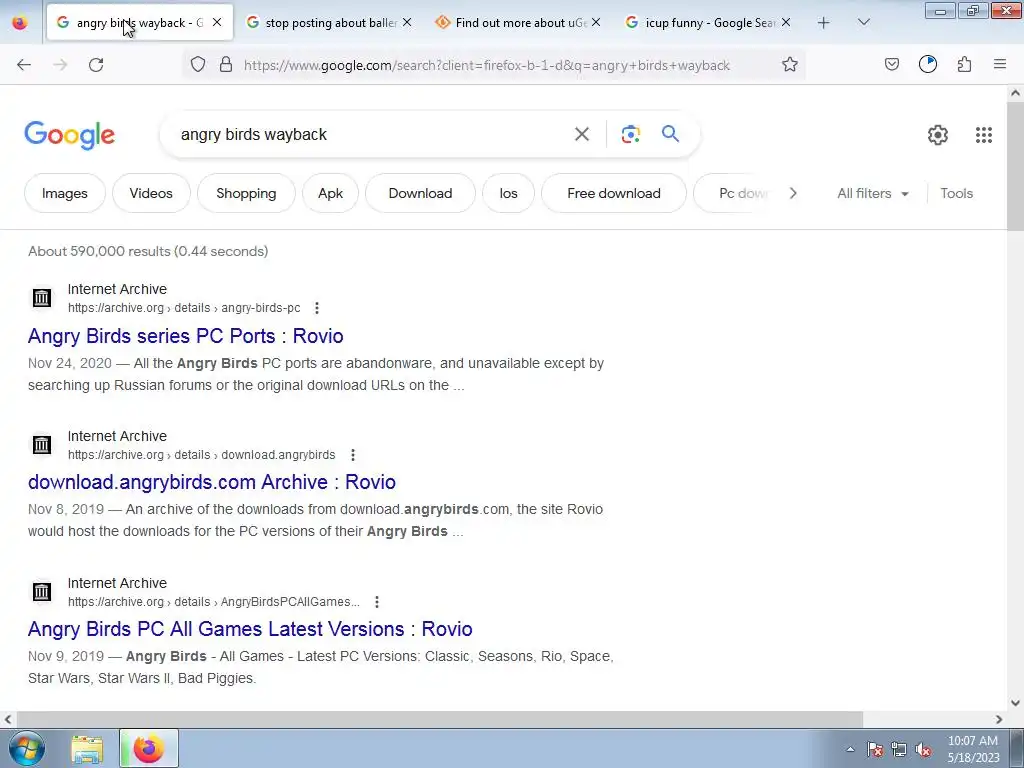Reload the page with the refresh icon

[96, 65]
